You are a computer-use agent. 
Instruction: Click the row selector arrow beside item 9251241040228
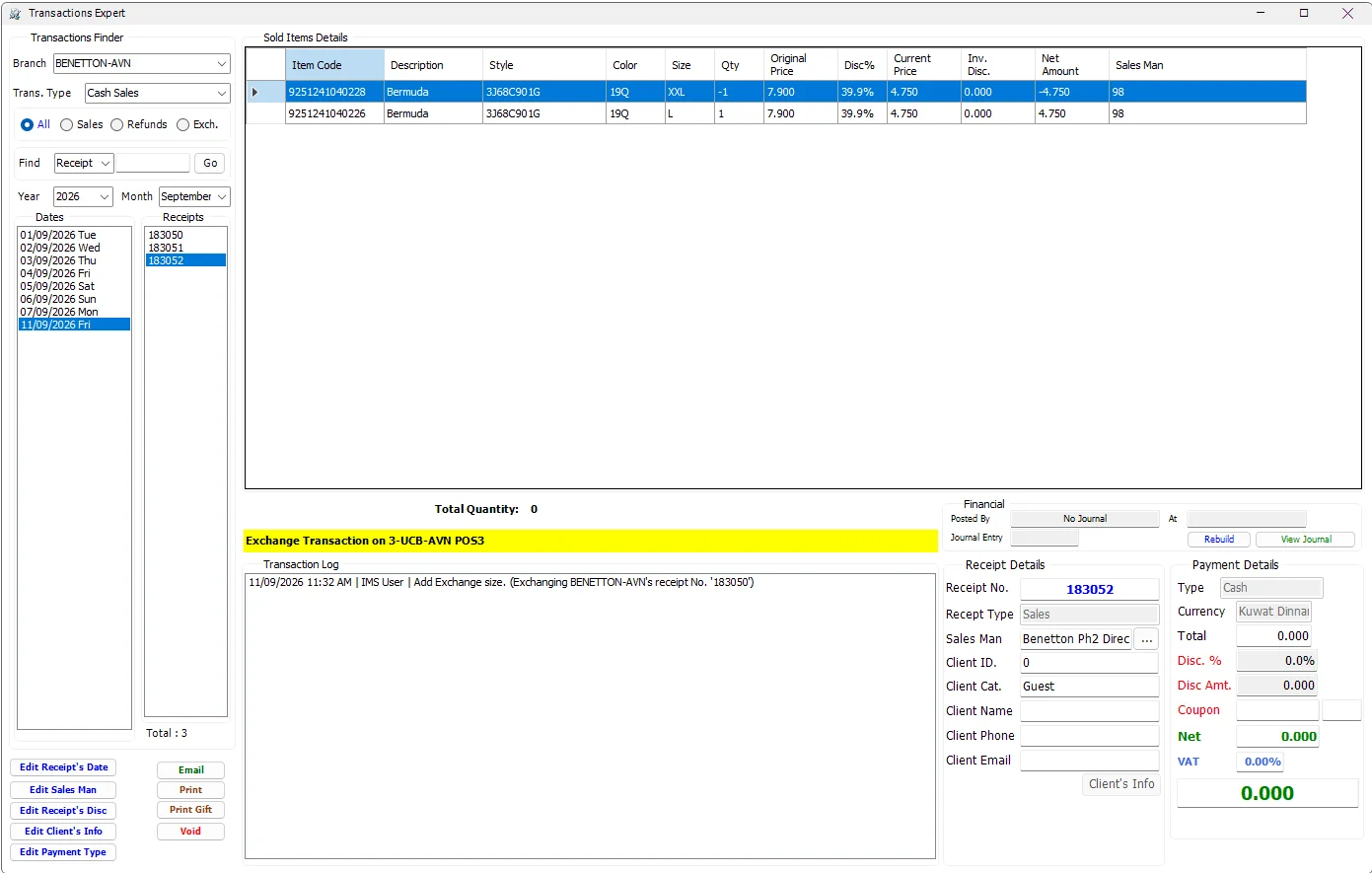click(254, 92)
